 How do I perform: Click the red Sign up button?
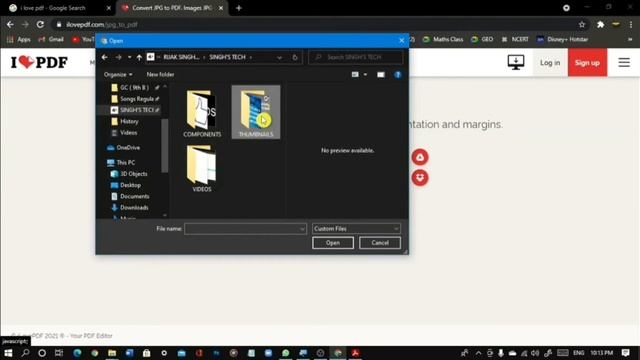[x=587, y=62]
